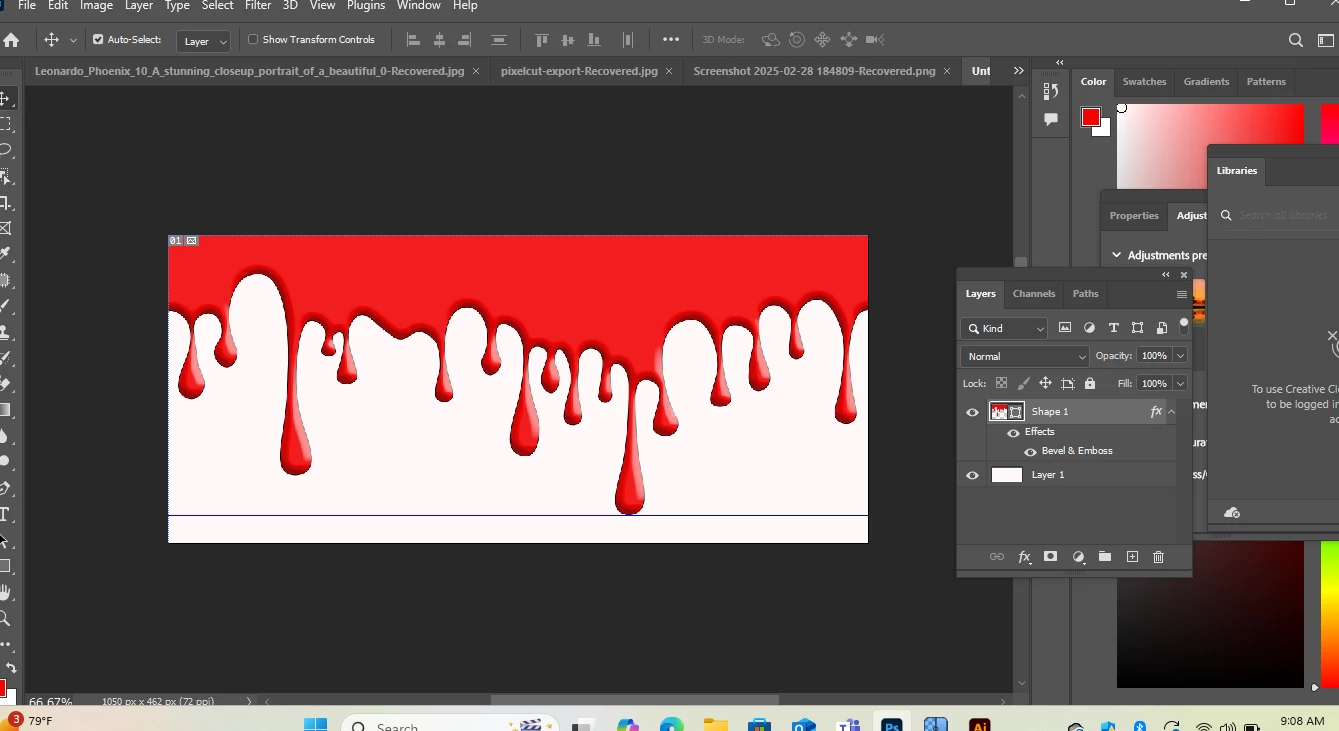This screenshot has height=731, width=1339.
Task: Open the Image menu
Action: click(96, 5)
